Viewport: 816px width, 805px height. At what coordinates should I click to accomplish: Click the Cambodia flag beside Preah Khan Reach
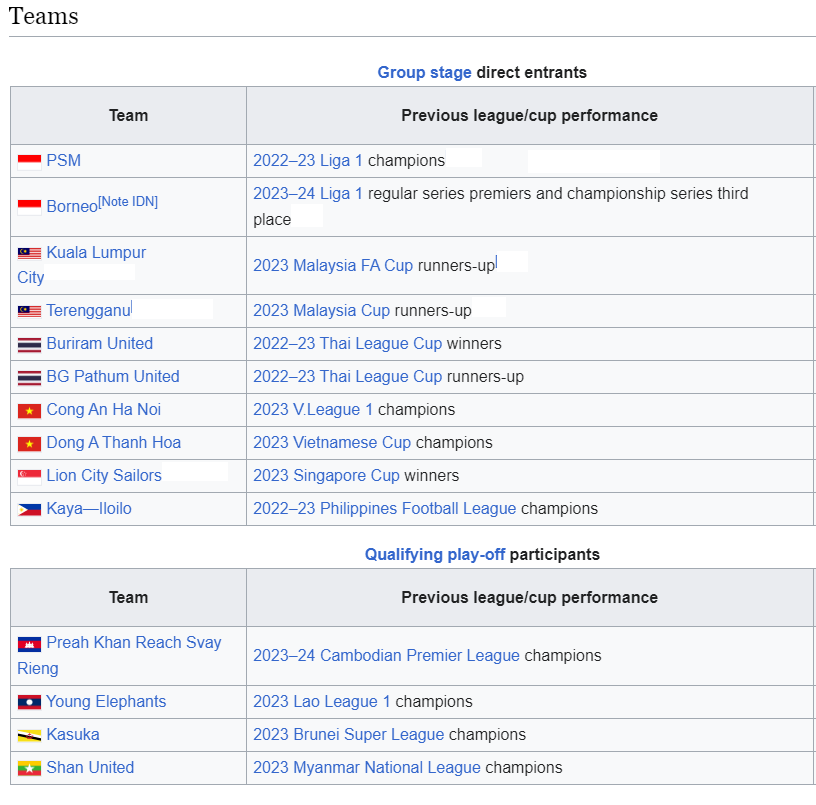click(29, 644)
